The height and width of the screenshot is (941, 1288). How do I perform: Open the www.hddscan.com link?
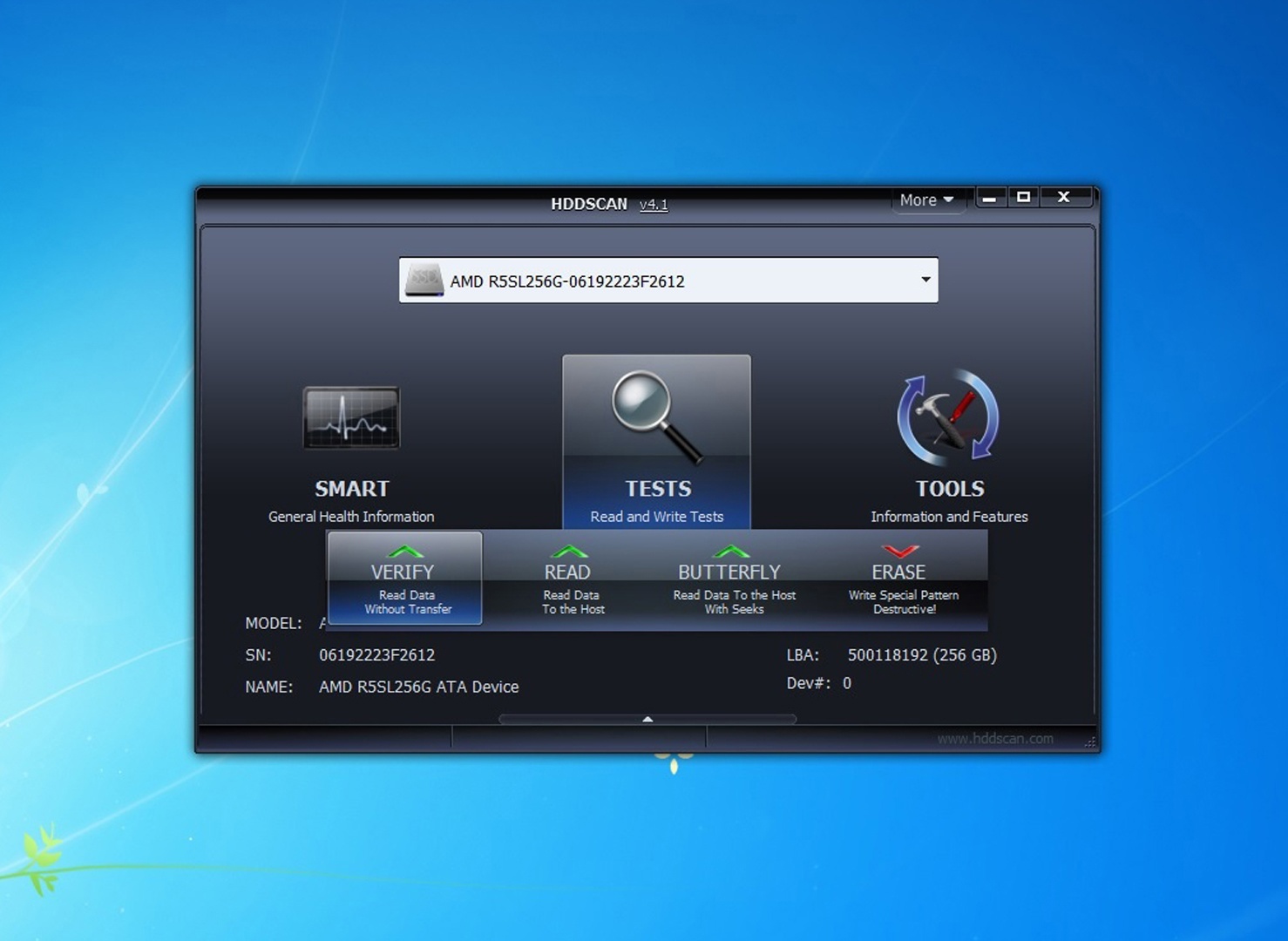[x=995, y=739]
